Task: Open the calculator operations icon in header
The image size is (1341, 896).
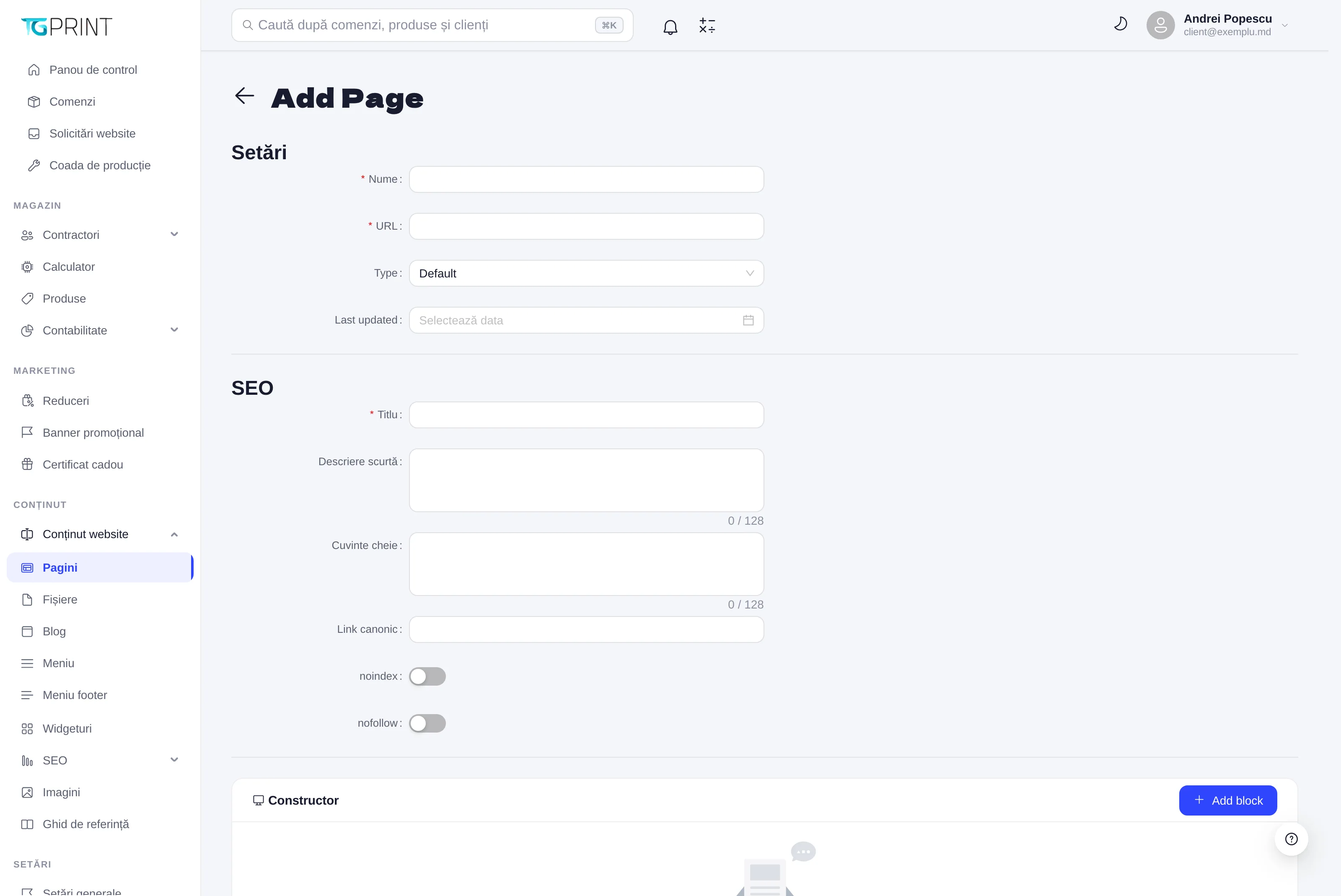Action: pos(707,26)
